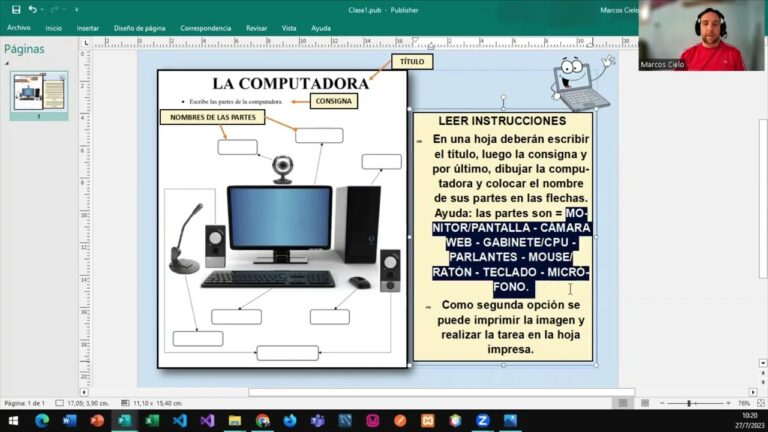Launch Visual Studio Code from the taskbar
This screenshot has height=432, width=768.
click(x=180, y=420)
